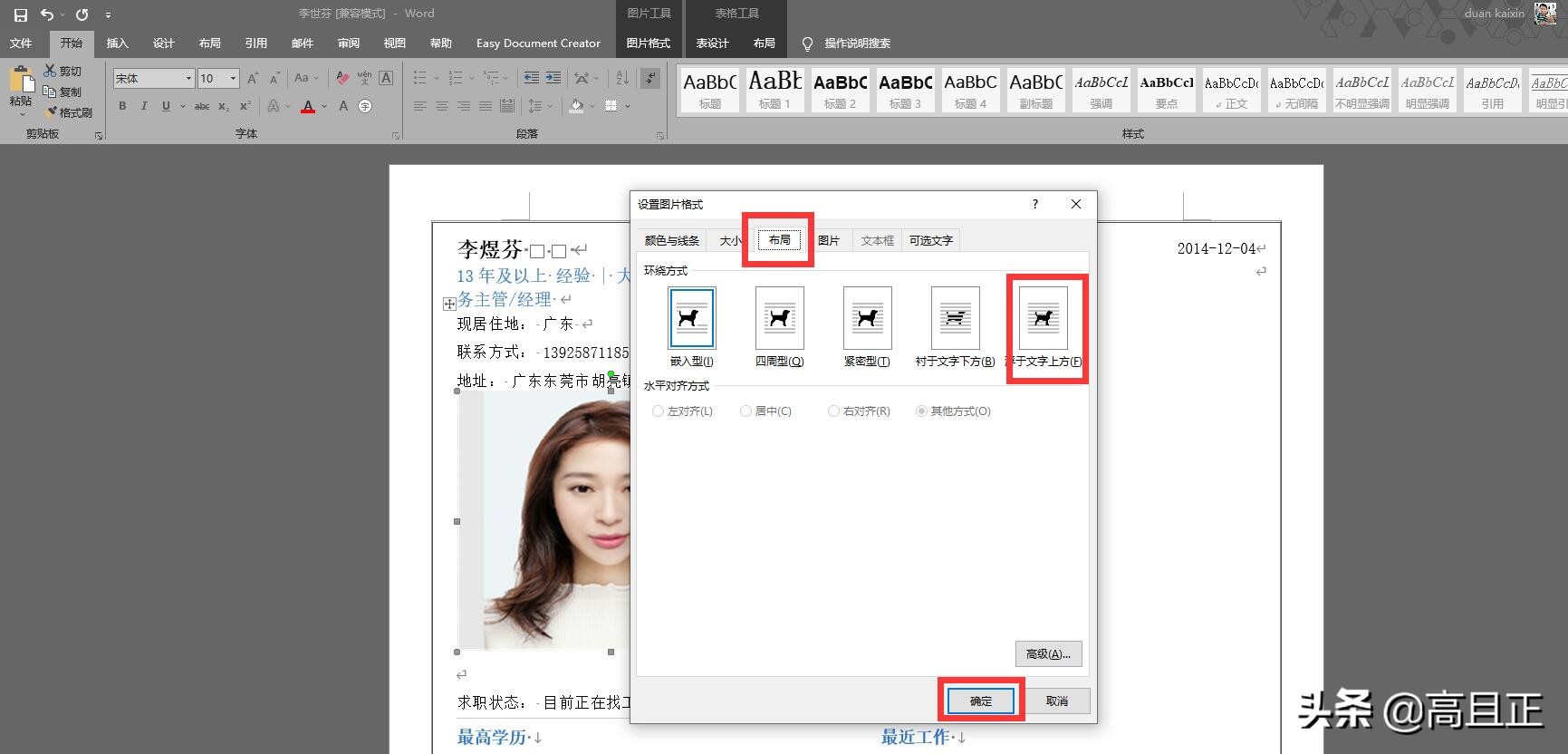Image resolution: width=1568 pixels, height=754 pixels.
Task: Align paragraph text to the right
Action: click(464, 106)
